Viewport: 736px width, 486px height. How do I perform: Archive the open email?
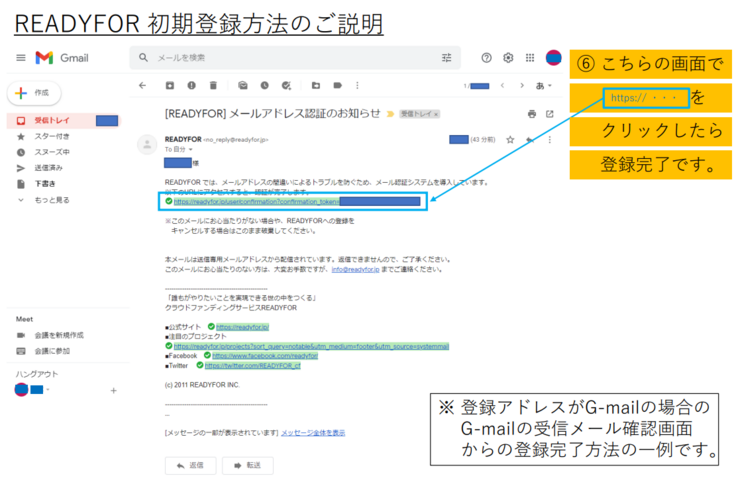pos(169,86)
